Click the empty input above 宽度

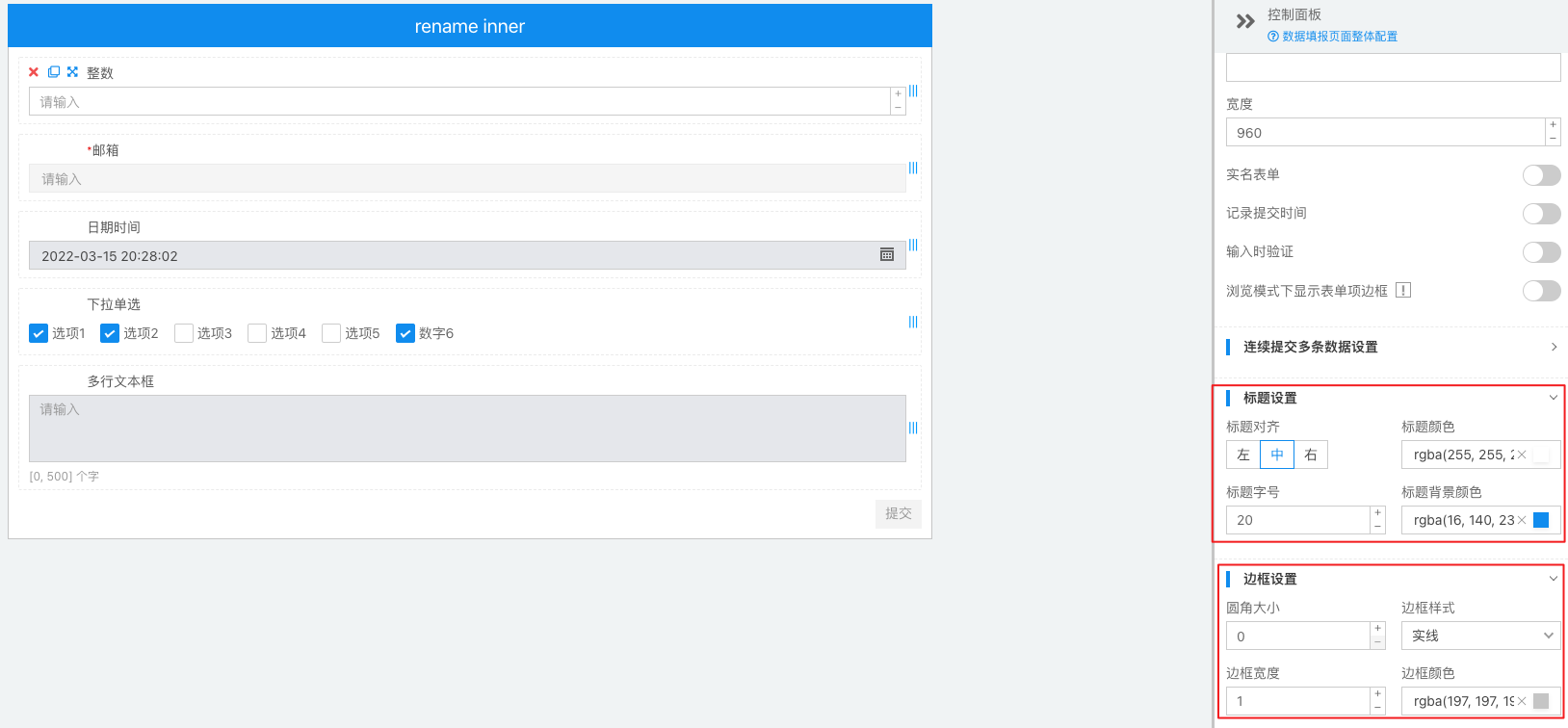coord(1394,67)
